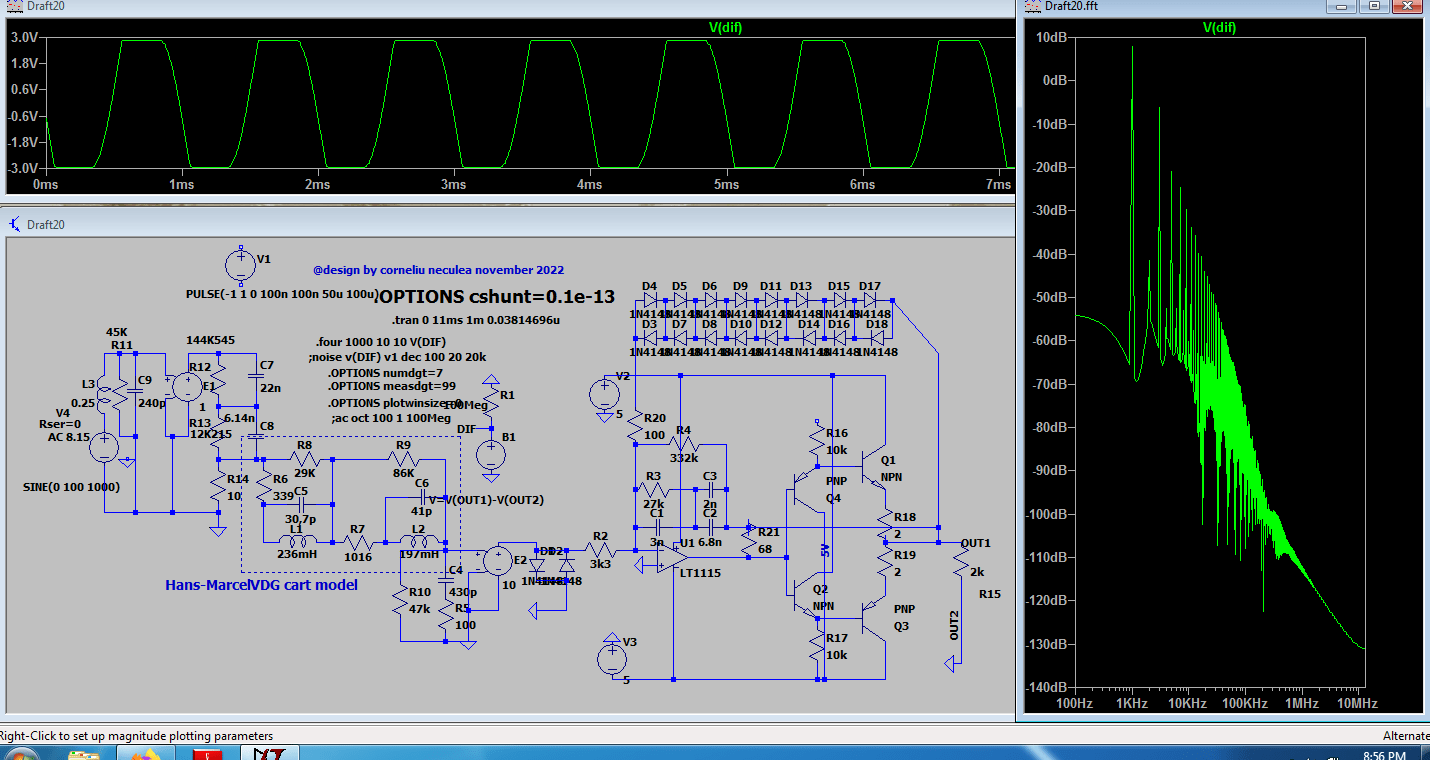
Task: Click the .tran 0 11ms directive
Action: [x=475, y=320]
